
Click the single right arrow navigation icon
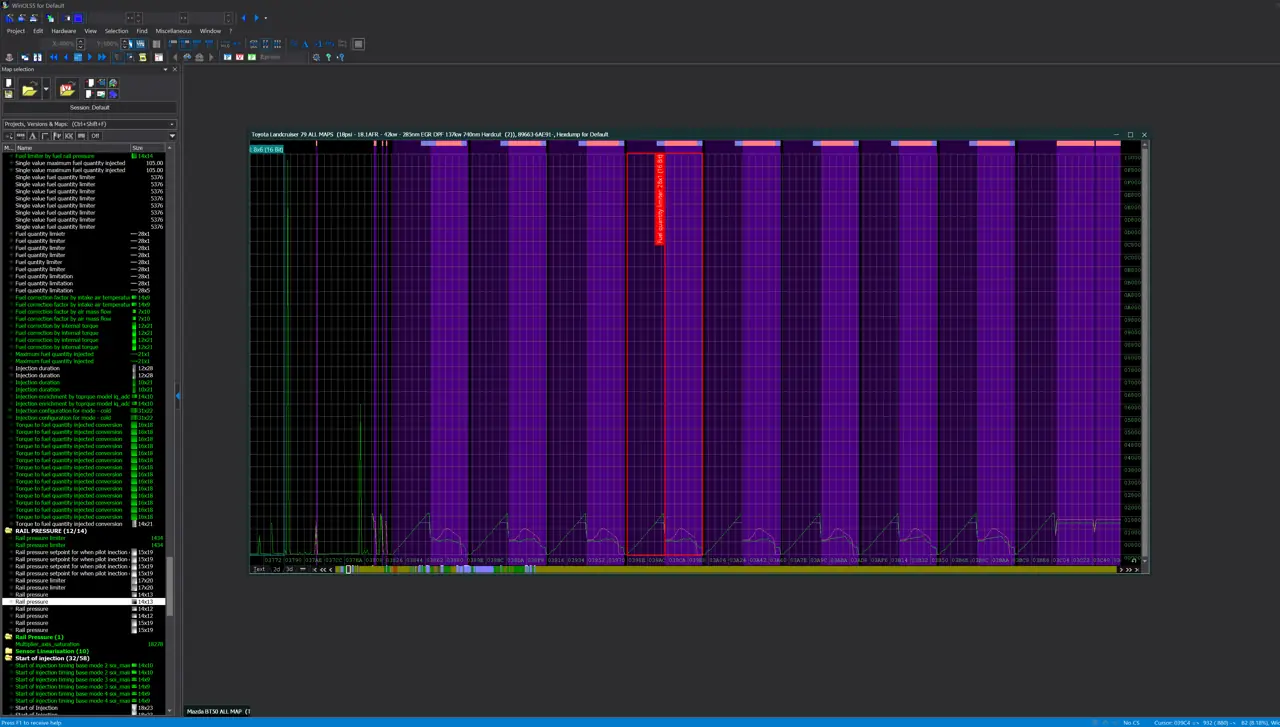(x=90, y=57)
